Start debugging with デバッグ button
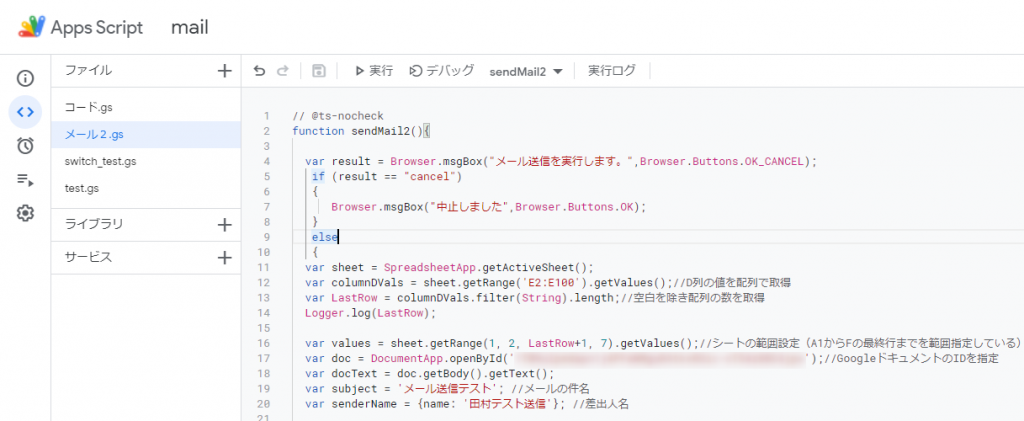 point(441,71)
